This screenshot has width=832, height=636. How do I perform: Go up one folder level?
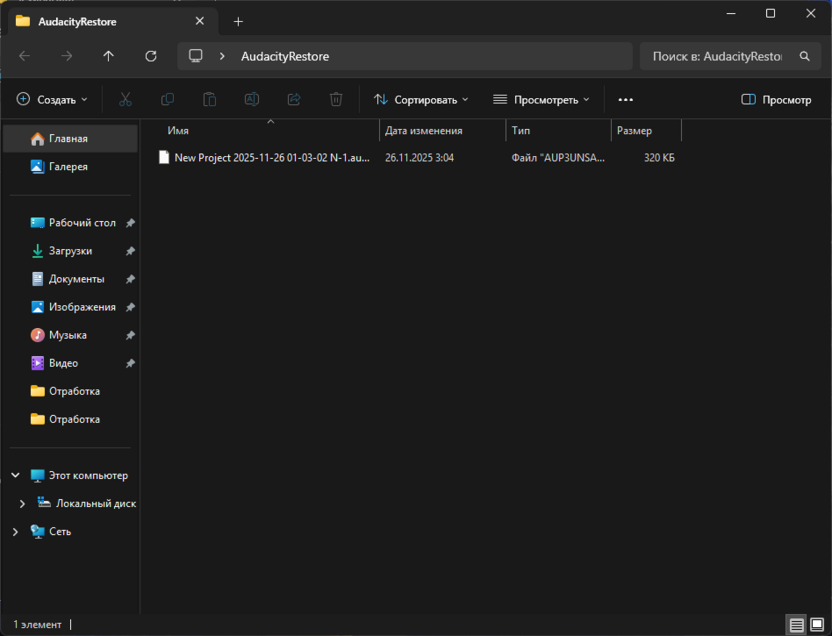coord(109,56)
